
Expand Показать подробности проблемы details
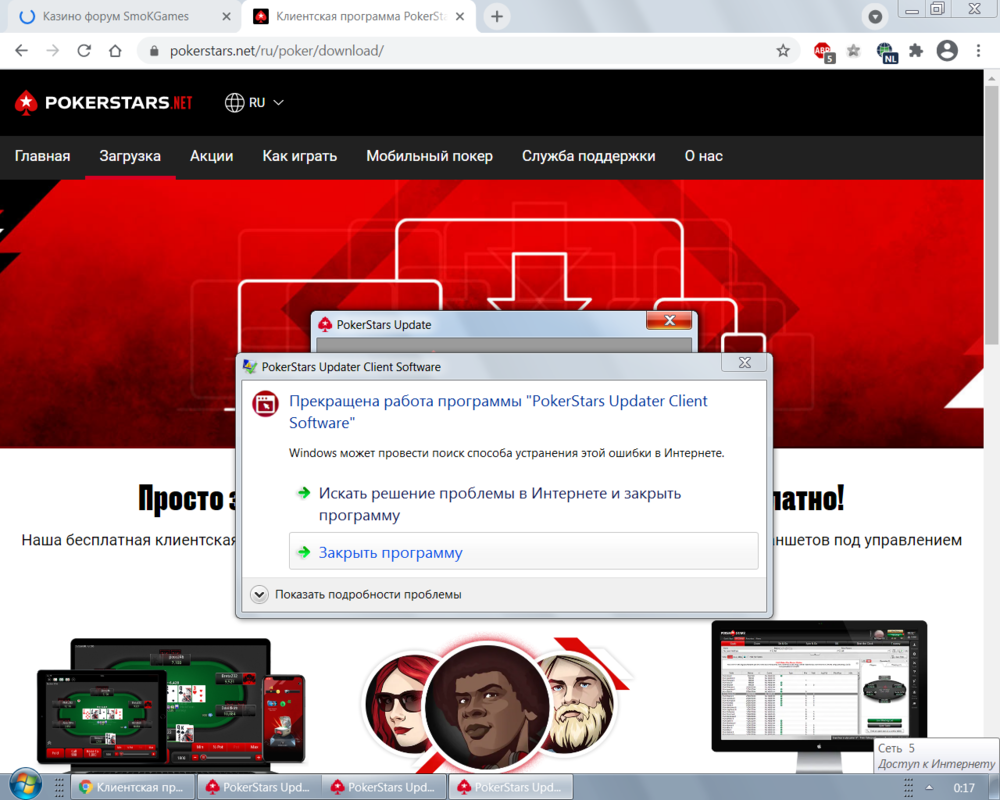[356, 595]
